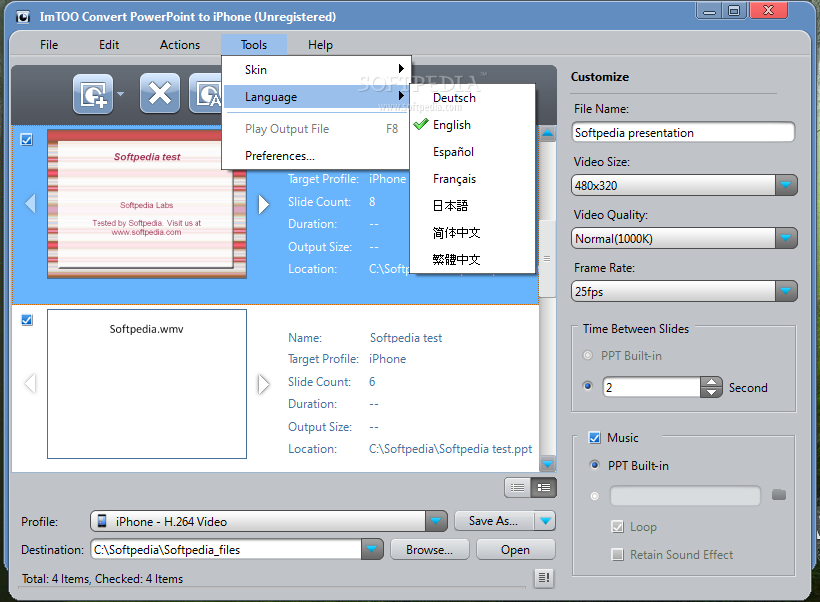Click the scroll up arrow of the file list
Image resolution: width=820 pixels, height=602 pixels.
[548, 134]
